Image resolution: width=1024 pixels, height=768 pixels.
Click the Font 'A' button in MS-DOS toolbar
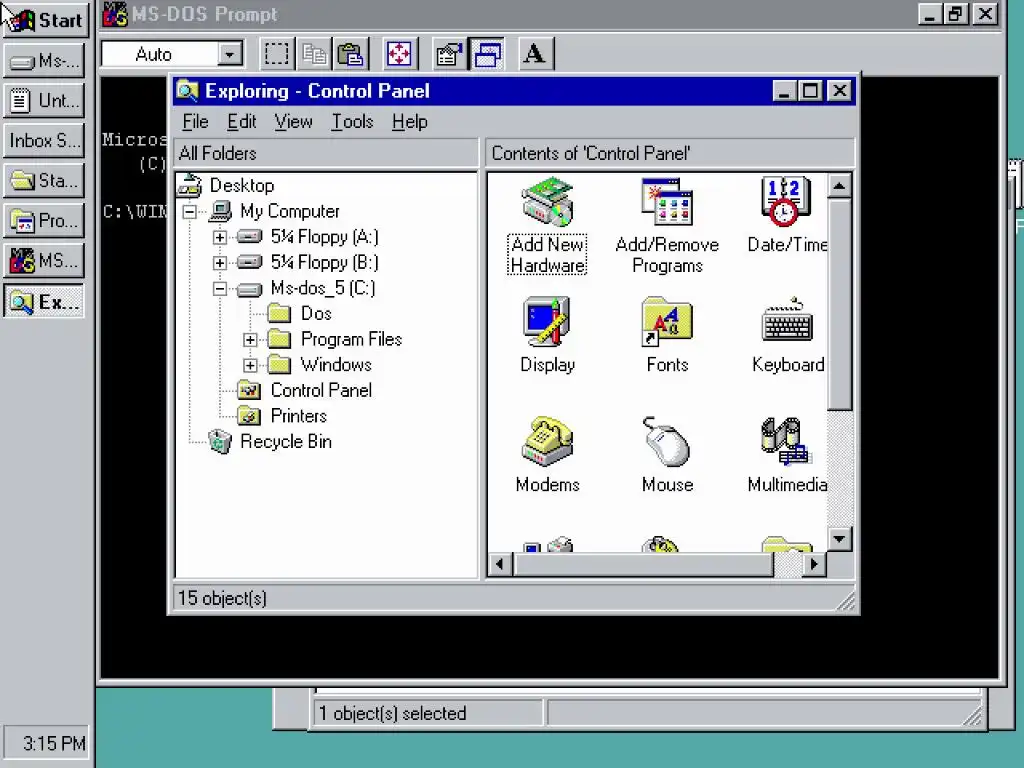(535, 54)
